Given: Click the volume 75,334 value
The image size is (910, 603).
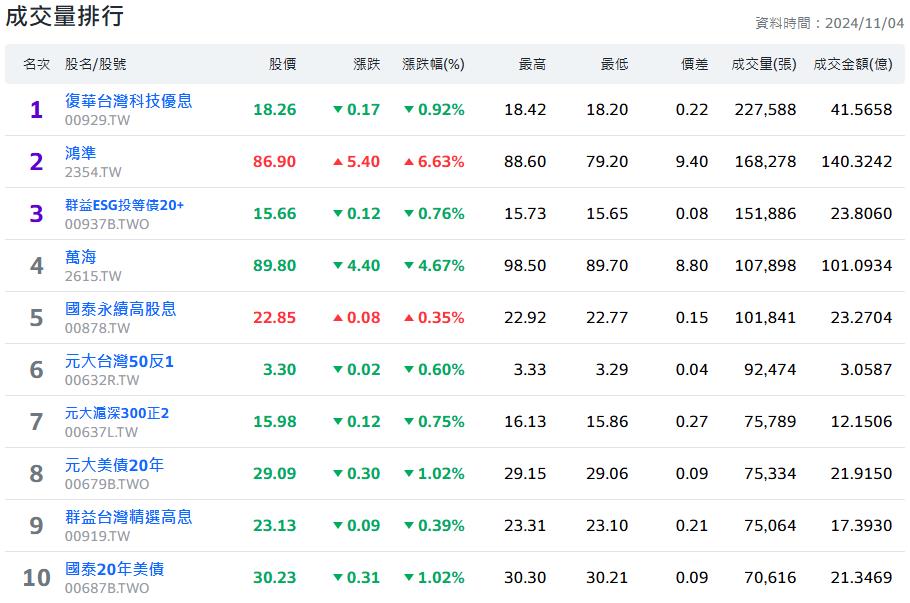Looking at the screenshot, I should (x=770, y=473).
